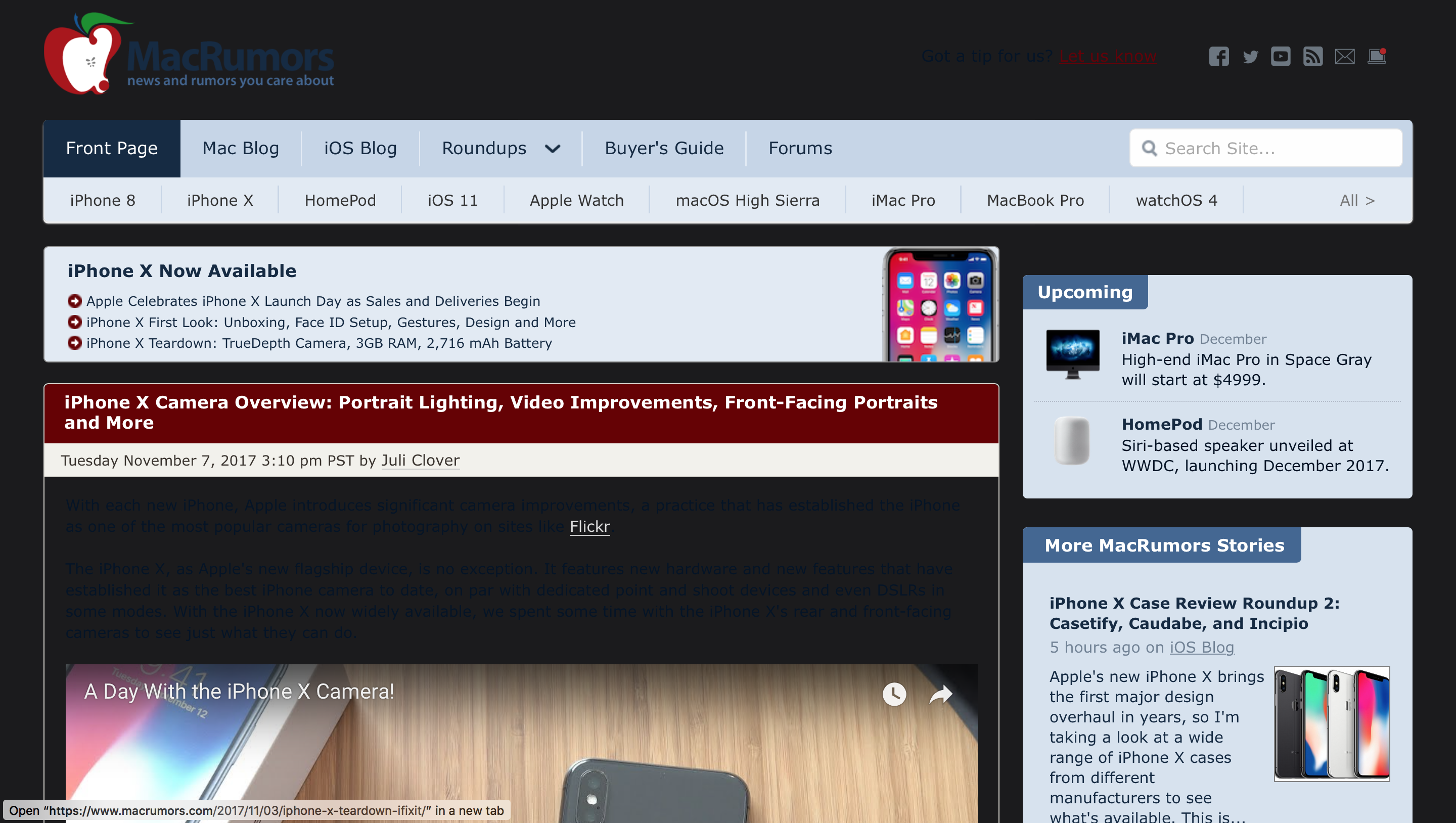Click red arrow bullet beside Launch Day story
Screen dimensions: 1456x823
click(75, 301)
